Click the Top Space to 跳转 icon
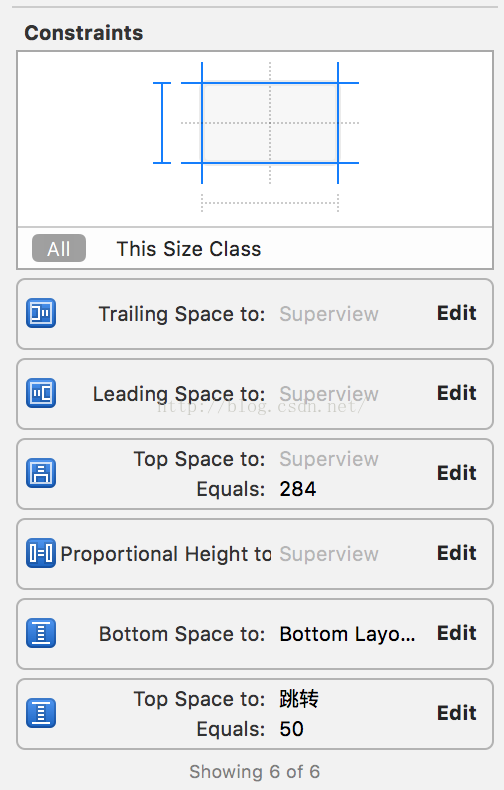The height and width of the screenshot is (790, 504). pos(41,713)
